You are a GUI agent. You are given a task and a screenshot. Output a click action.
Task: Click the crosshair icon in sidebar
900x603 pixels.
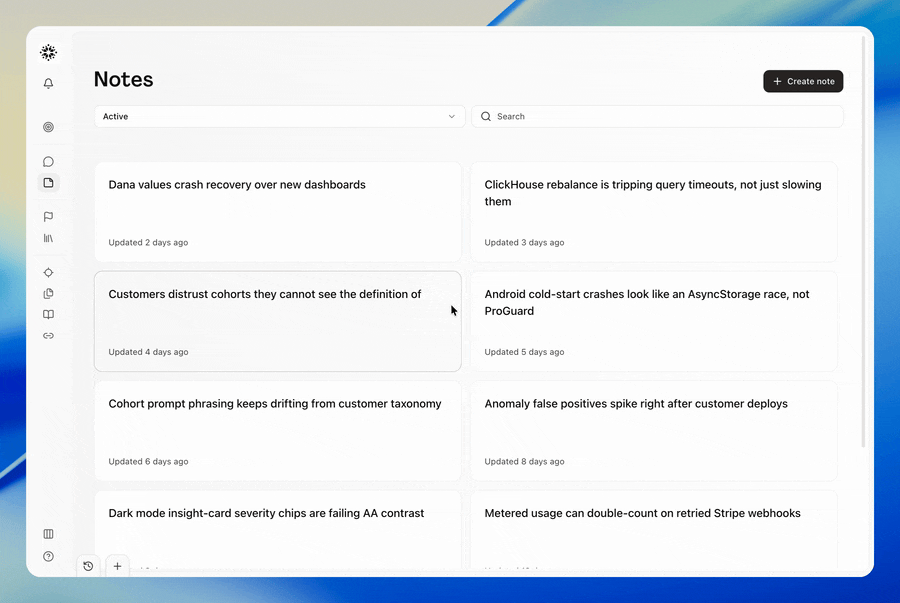[48, 273]
